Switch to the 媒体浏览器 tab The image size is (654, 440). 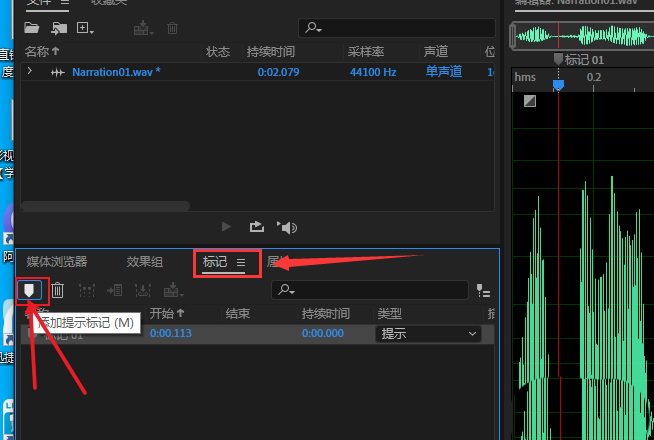[x=57, y=262]
